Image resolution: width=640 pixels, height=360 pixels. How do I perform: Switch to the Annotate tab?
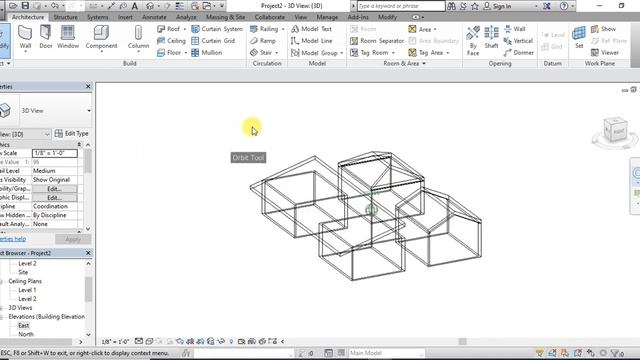point(154,17)
